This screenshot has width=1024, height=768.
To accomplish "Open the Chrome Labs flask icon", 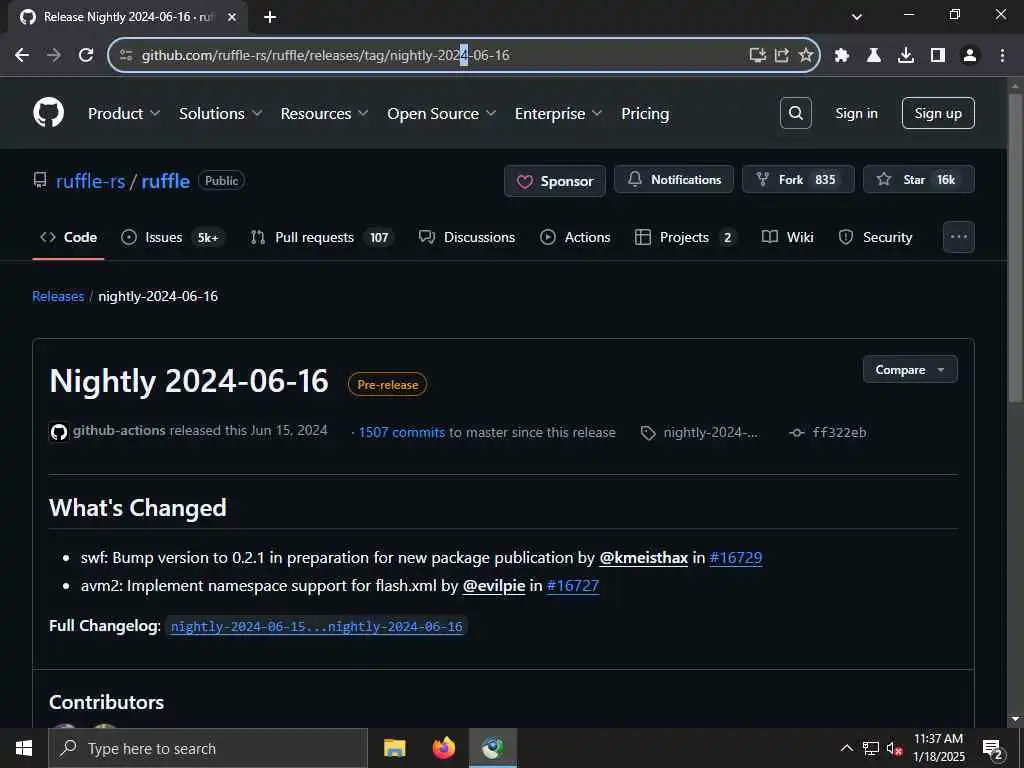I will [874, 55].
